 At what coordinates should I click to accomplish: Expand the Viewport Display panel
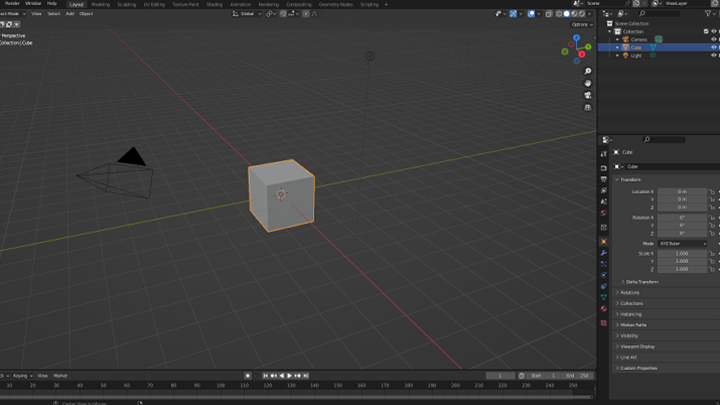[x=636, y=347]
